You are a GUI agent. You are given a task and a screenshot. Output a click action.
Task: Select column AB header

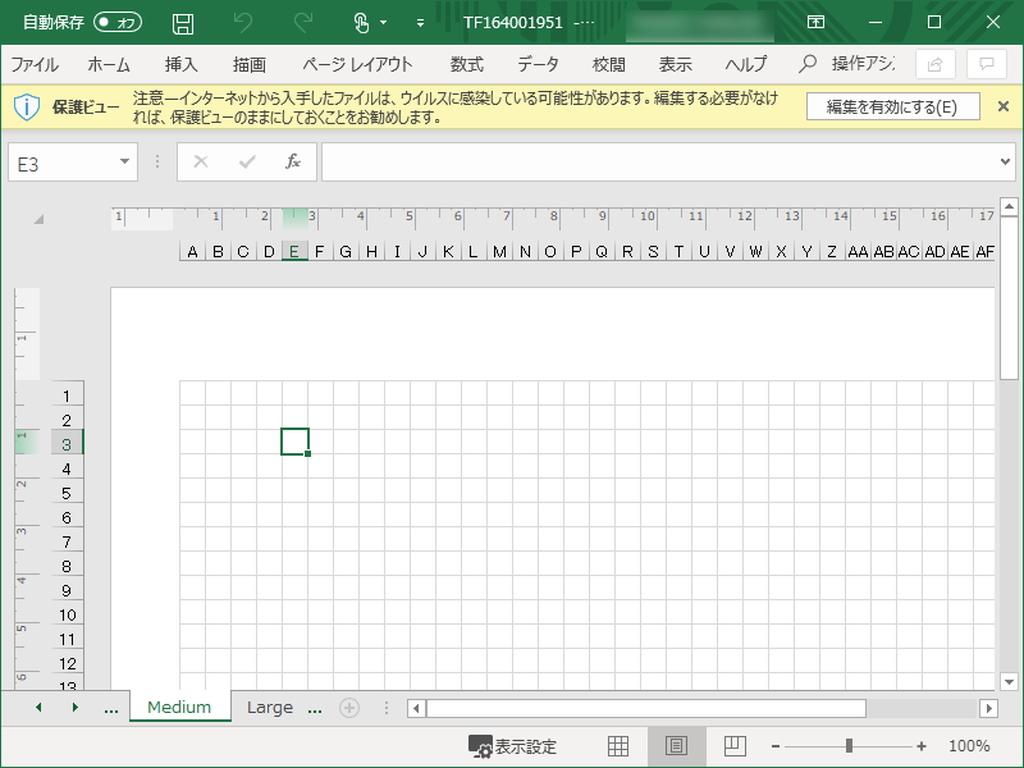[x=884, y=251]
